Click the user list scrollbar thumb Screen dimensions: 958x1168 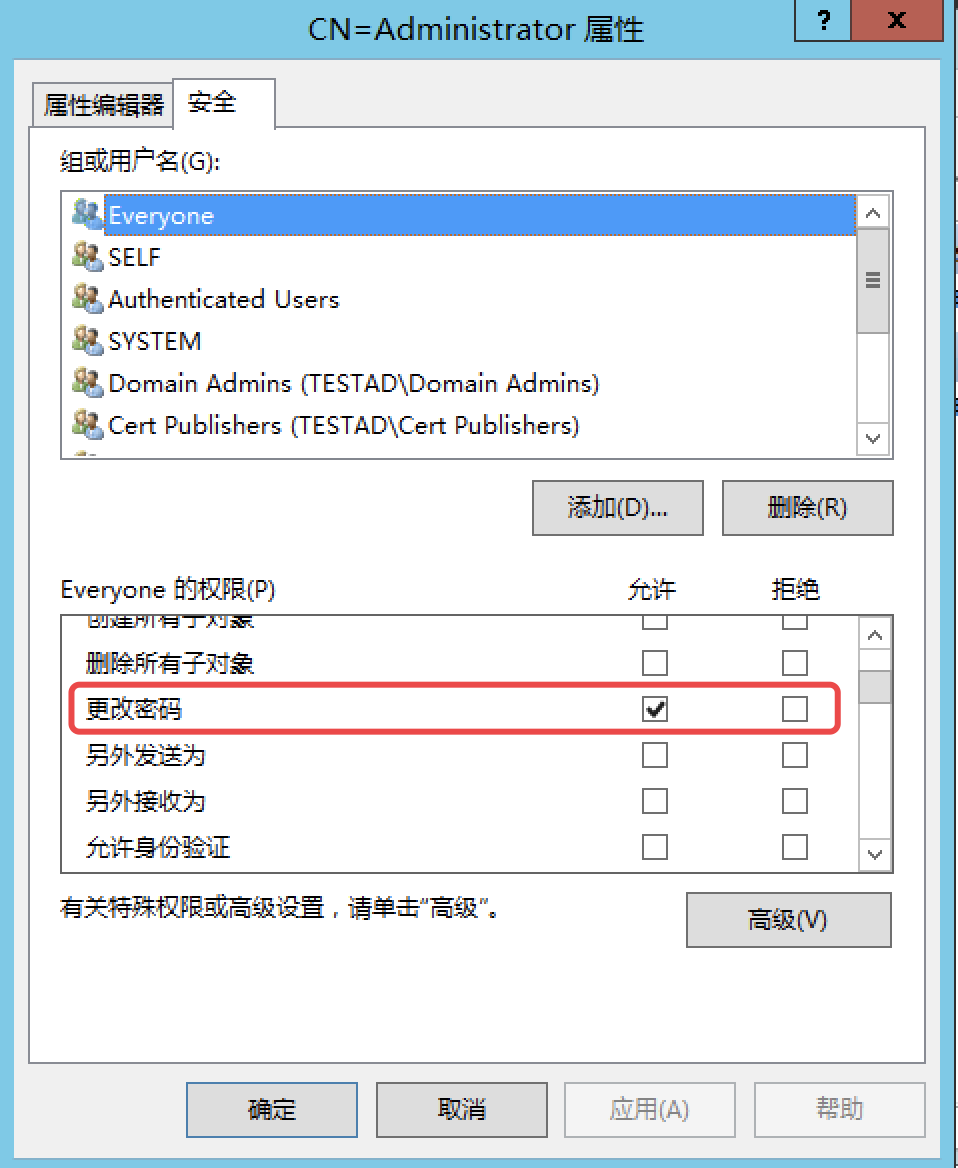click(x=873, y=281)
